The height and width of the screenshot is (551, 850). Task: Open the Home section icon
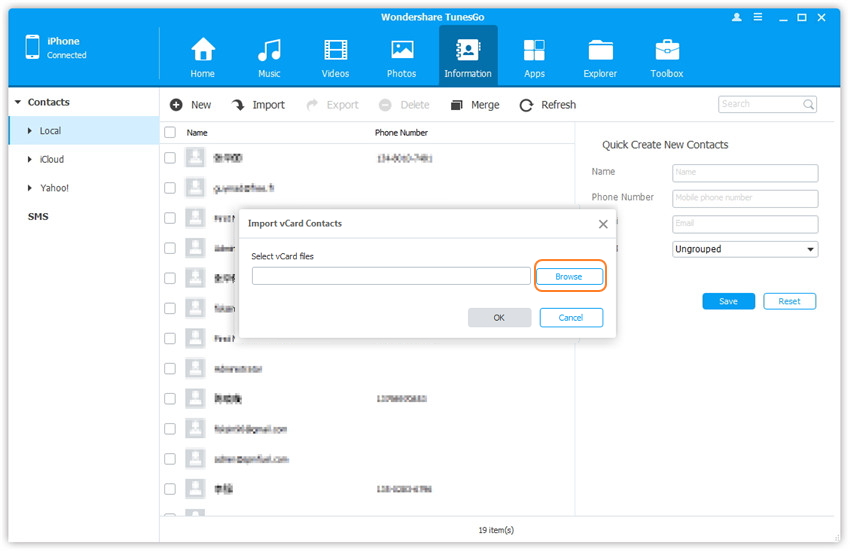coord(203,51)
